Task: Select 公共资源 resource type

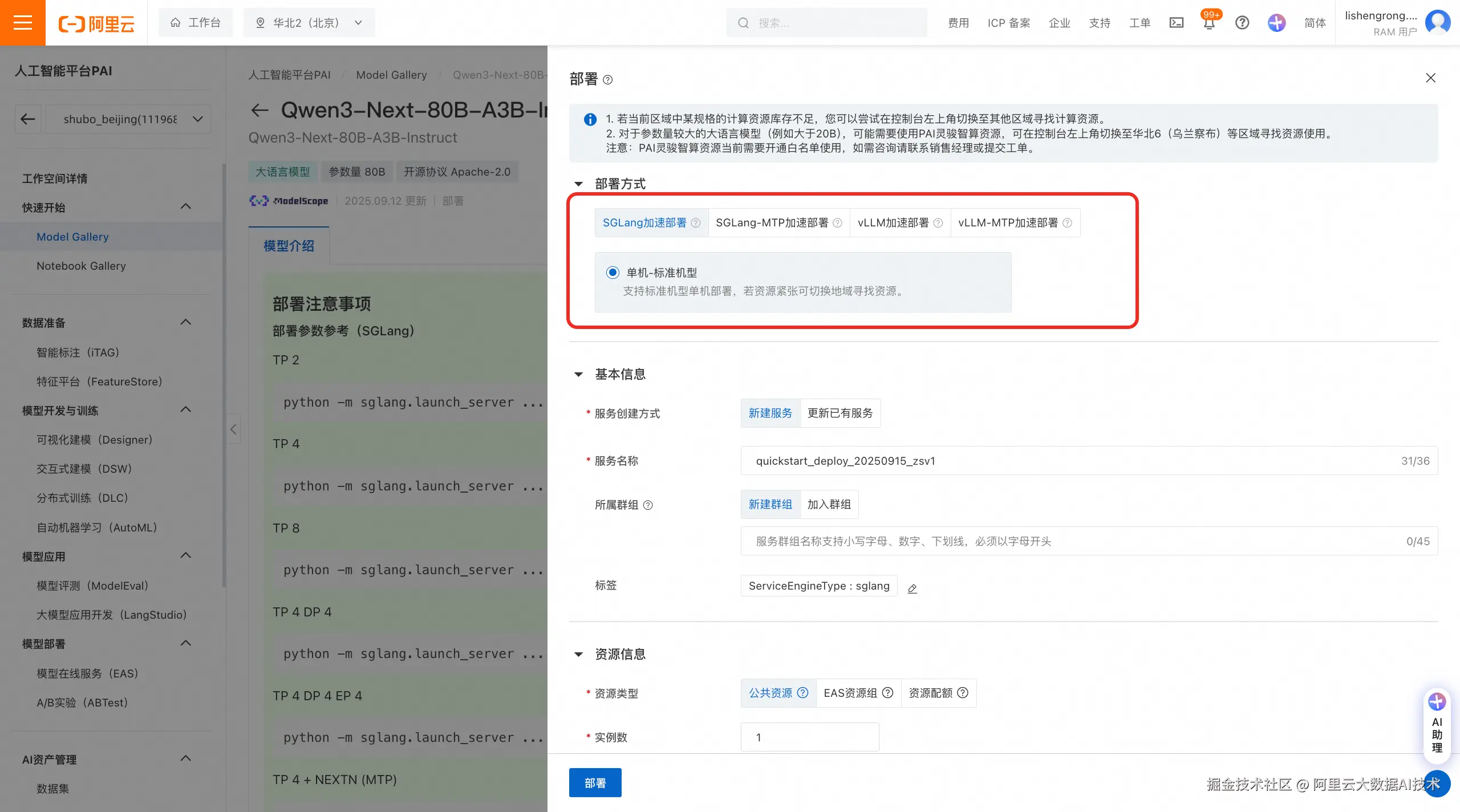Action: coord(778,693)
